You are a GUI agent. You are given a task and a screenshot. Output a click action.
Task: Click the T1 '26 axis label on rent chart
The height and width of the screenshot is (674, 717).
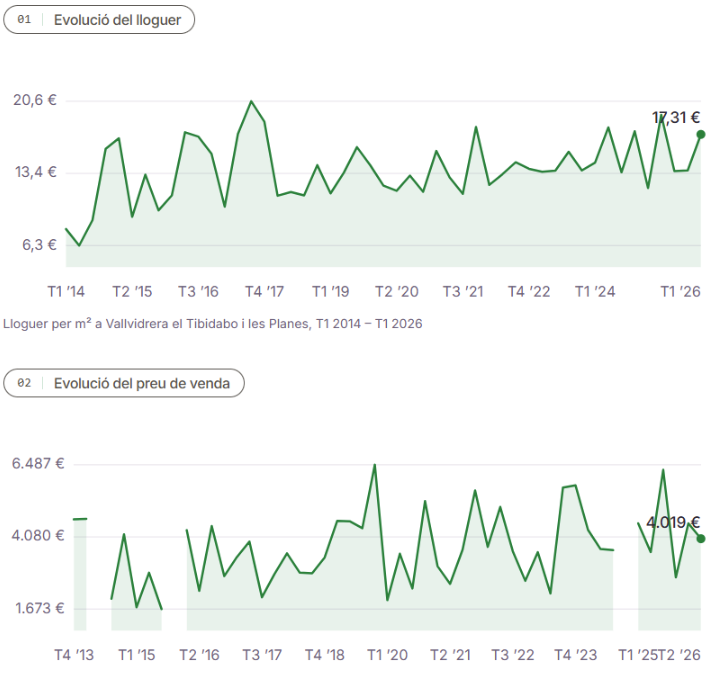[x=680, y=292]
